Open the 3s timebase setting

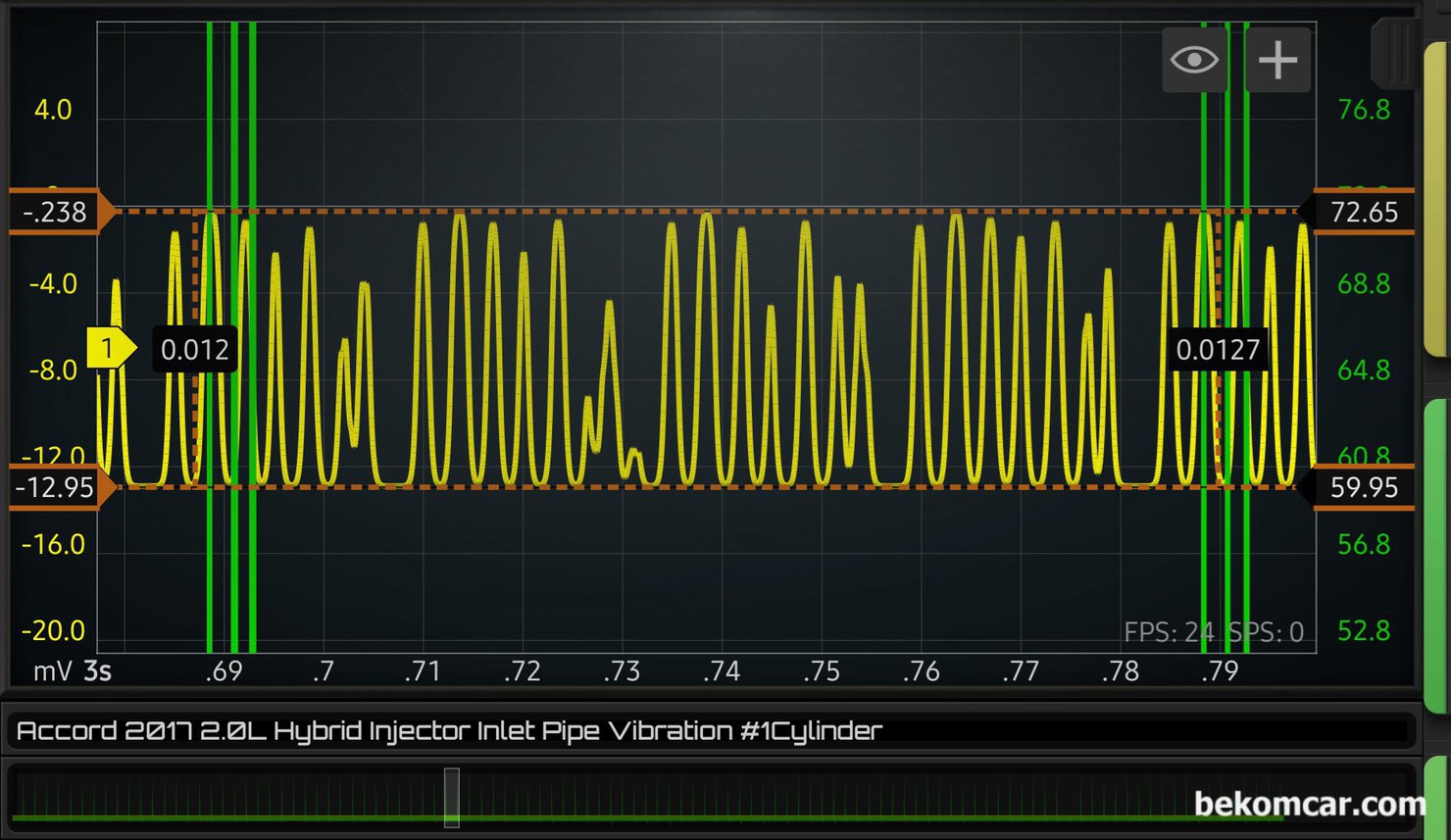pos(97,671)
